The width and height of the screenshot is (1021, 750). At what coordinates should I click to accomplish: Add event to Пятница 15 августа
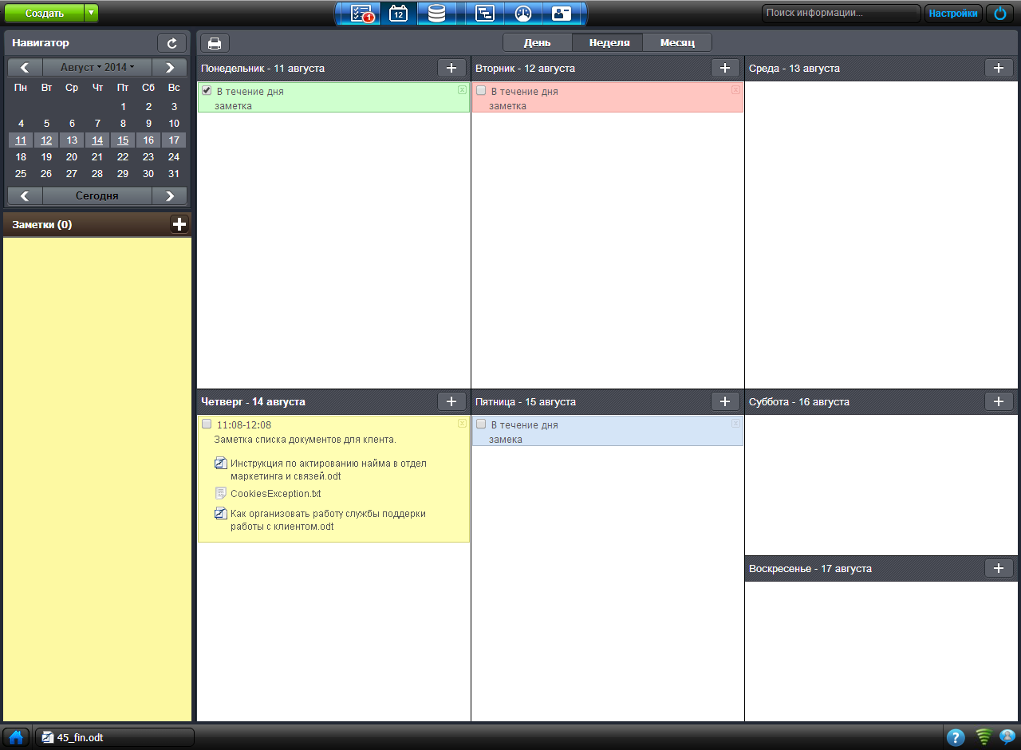[725, 402]
